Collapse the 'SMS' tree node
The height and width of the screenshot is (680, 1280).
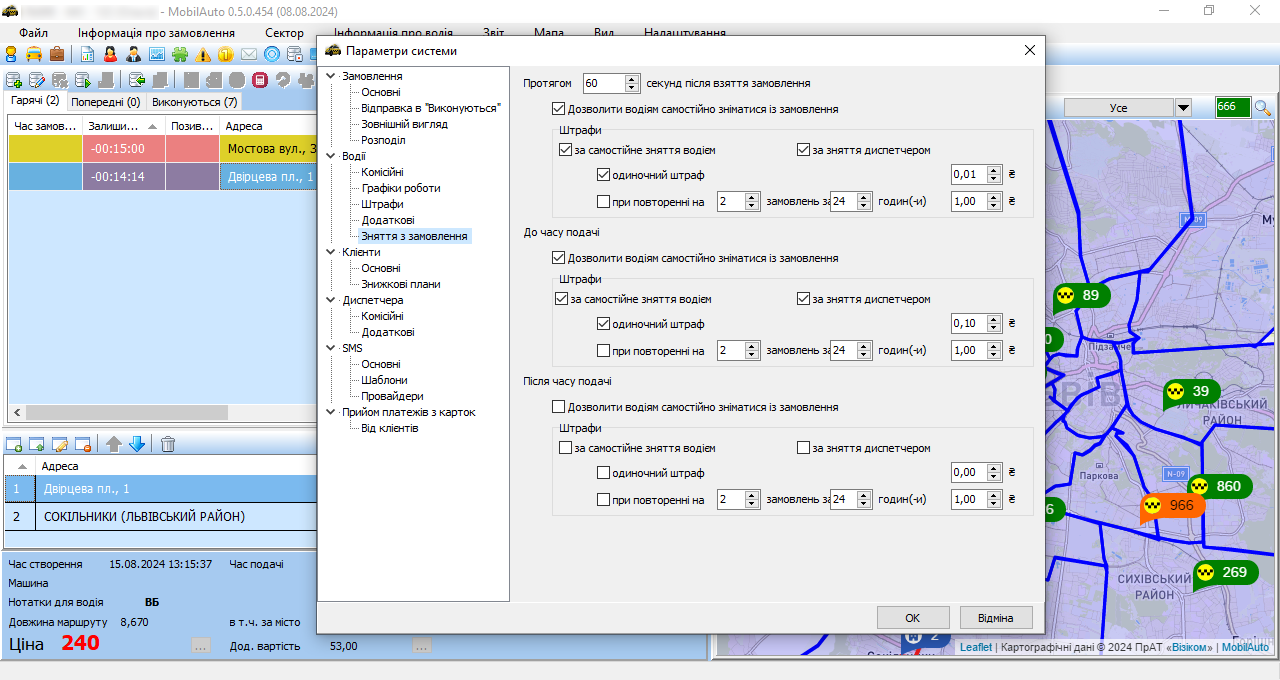pyautogui.click(x=332, y=348)
